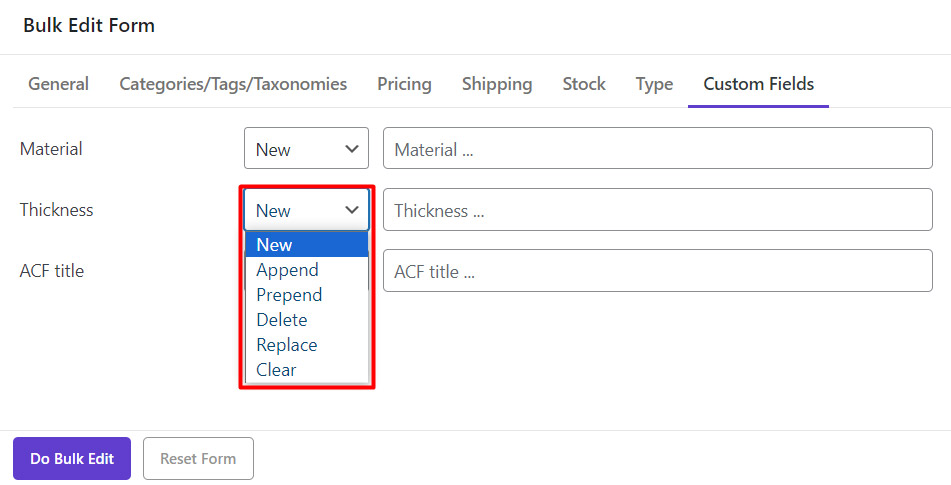
Task: Click the Material text input field
Action: (x=657, y=149)
